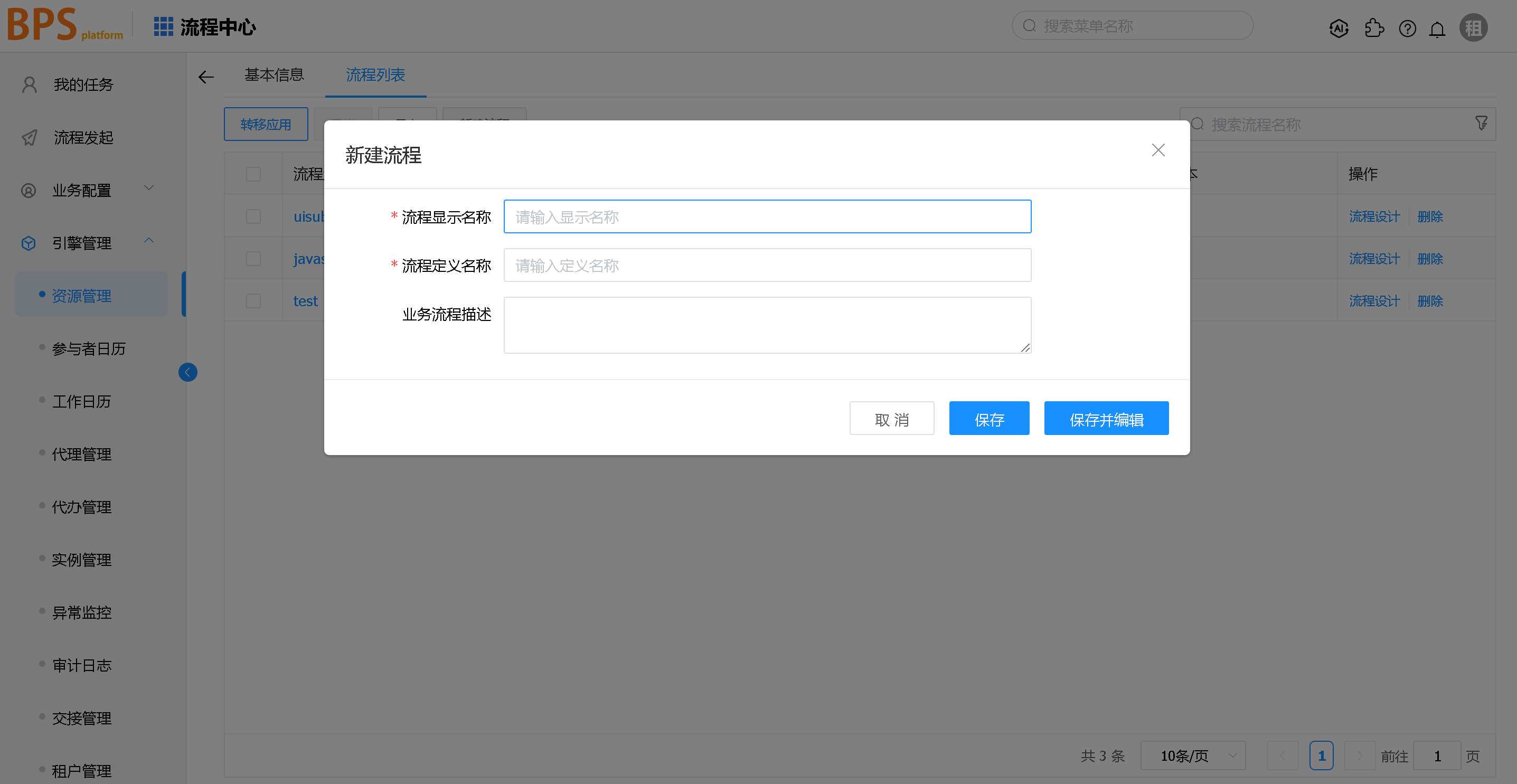This screenshot has width=1517, height=784.
Task: Open the AI assistant icon in top bar
Action: tap(1339, 27)
